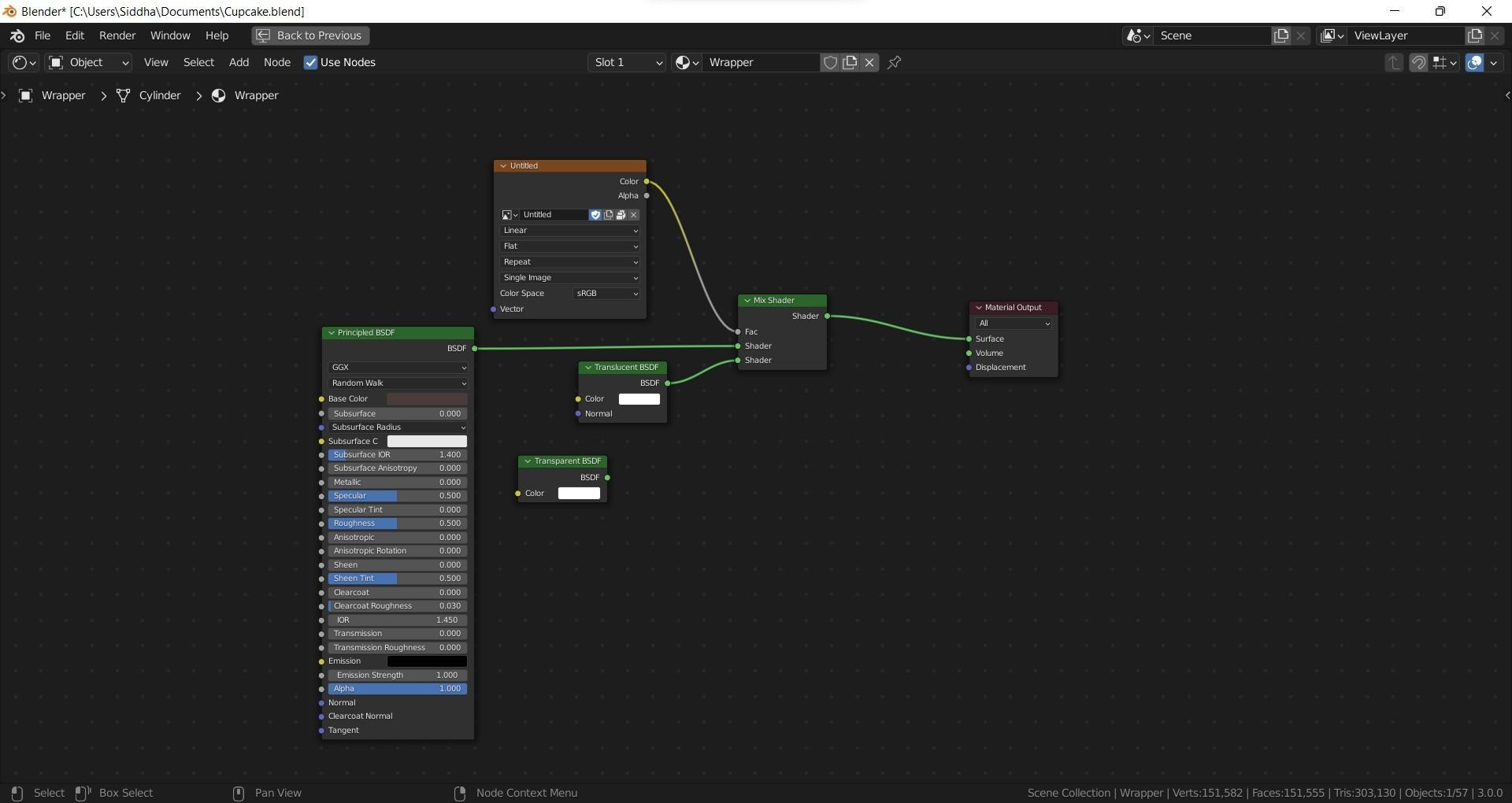Viewport: 1512px width, 803px height.
Task: Open the Render menu
Action: click(x=117, y=35)
